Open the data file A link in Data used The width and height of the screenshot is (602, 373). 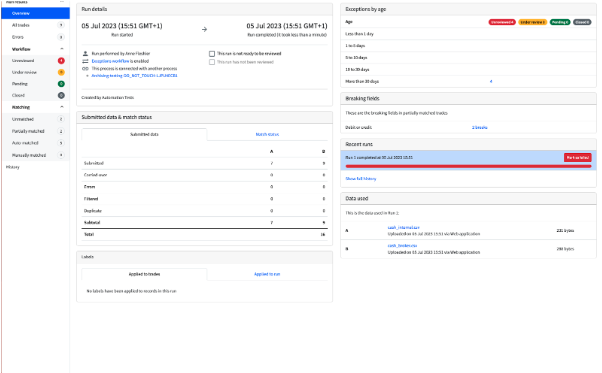pyautogui.click(x=404, y=228)
